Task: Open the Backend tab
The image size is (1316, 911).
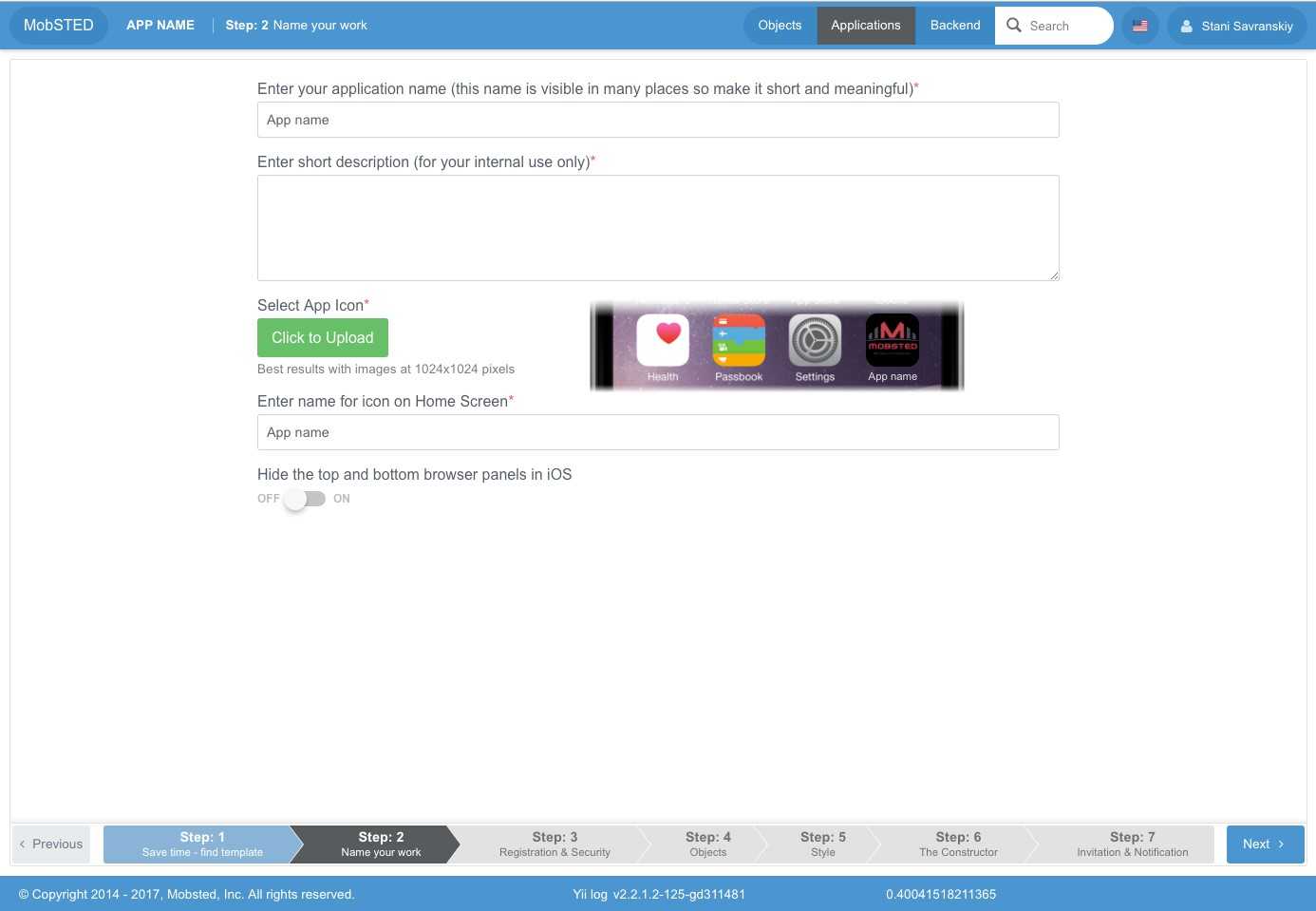Action: 954,26
